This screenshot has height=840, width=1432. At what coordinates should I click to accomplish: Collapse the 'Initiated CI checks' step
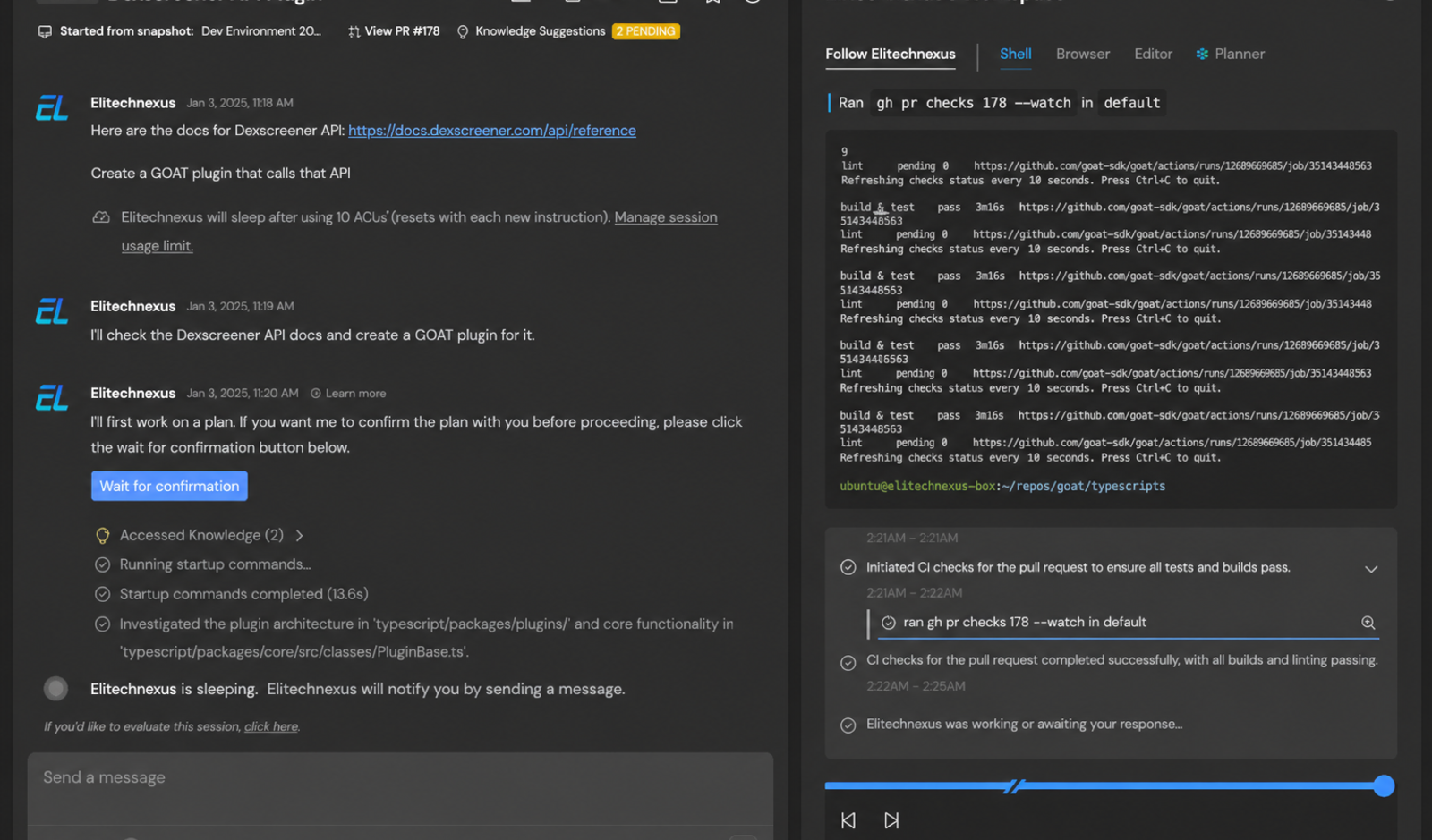click(x=1371, y=569)
